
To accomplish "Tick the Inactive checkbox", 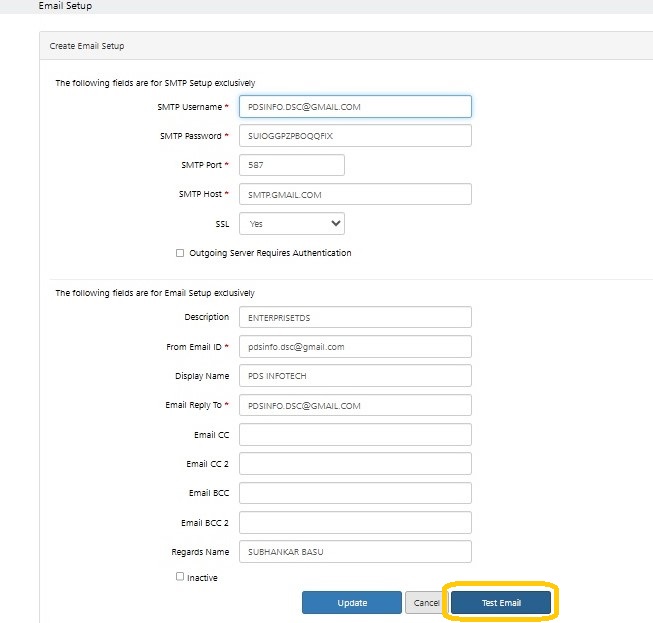I will click(180, 577).
